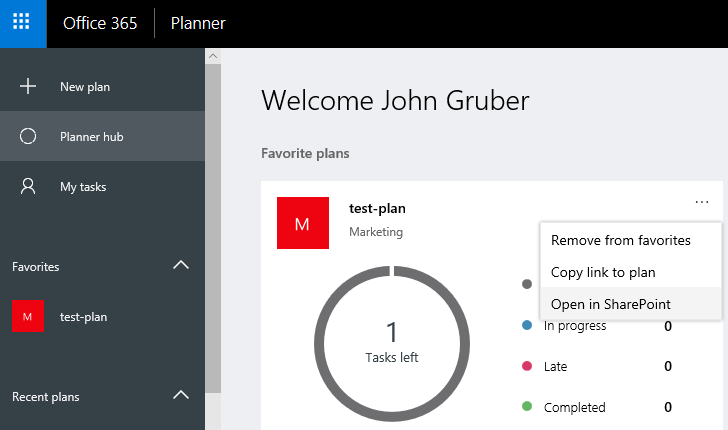
Task: Click the Marketing label under test-plan
Action: coord(376,232)
